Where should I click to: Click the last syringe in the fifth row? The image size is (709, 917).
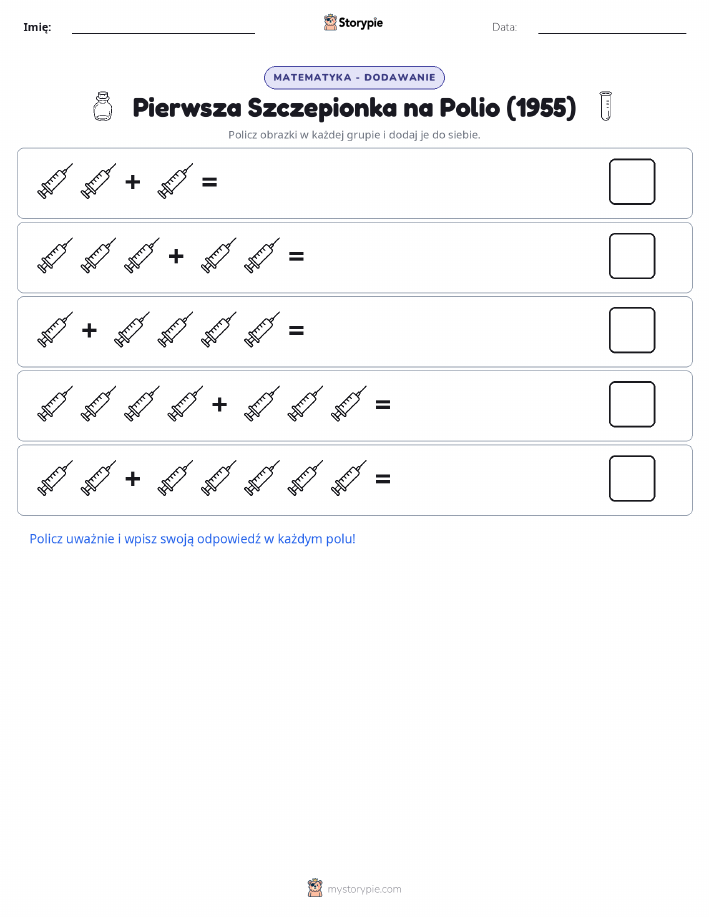coord(349,478)
